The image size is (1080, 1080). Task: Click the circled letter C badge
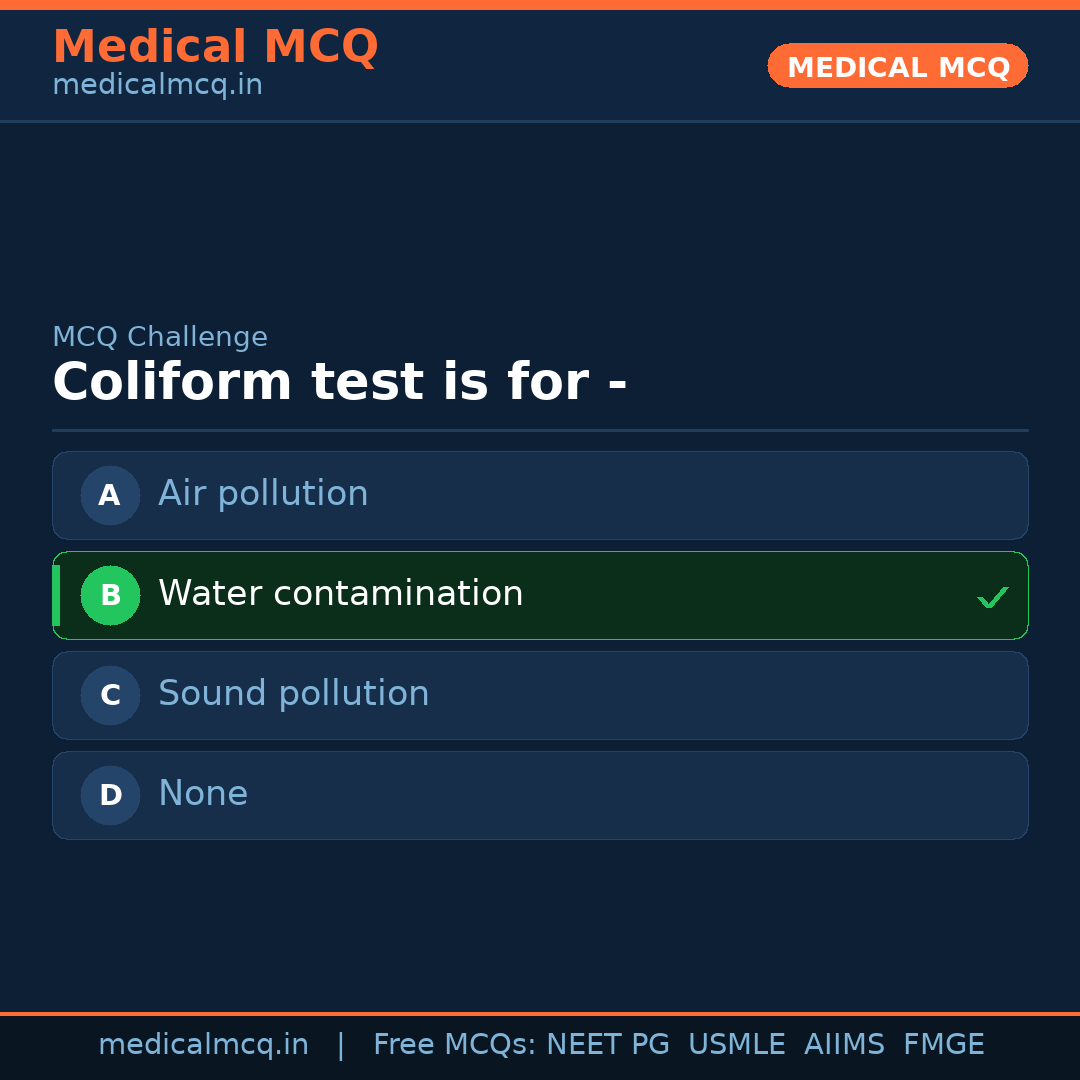click(x=110, y=695)
